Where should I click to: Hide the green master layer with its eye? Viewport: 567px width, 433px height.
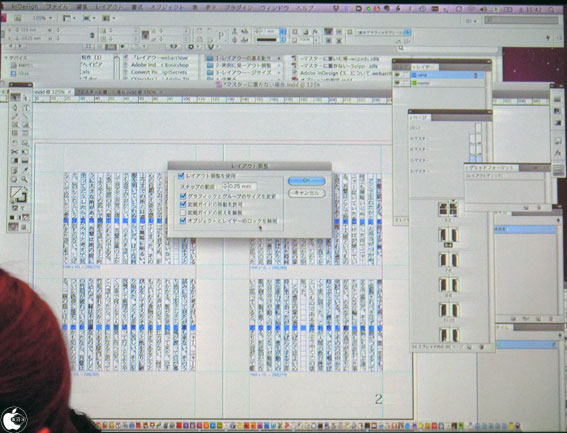397,83
